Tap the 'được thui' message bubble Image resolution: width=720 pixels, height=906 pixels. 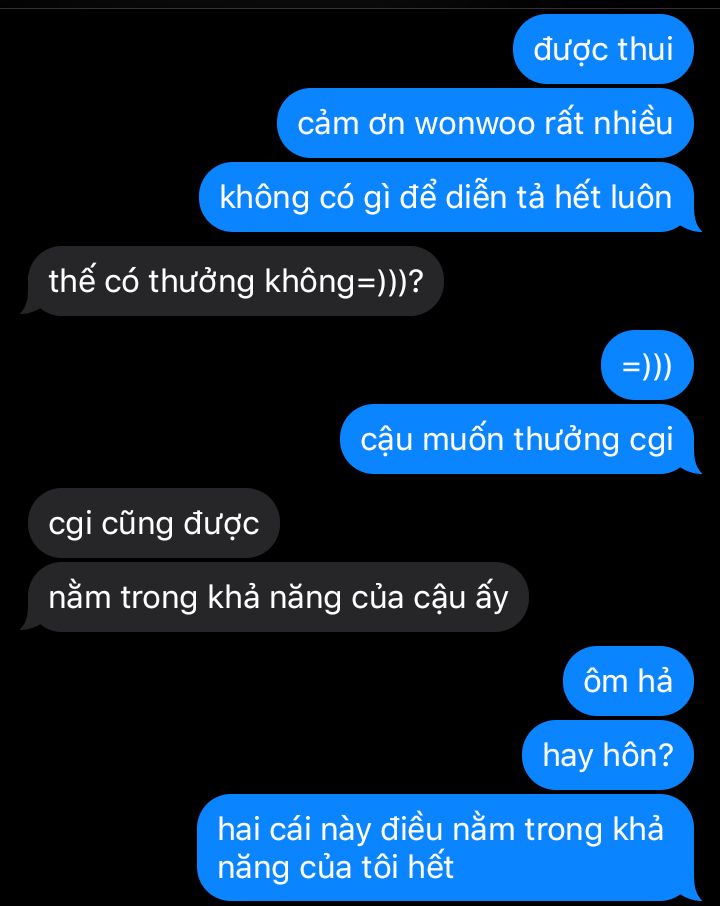603,49
